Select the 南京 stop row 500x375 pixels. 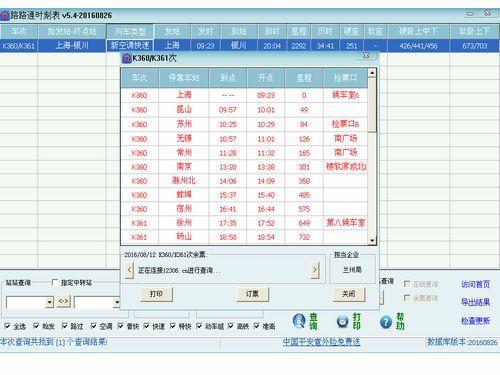pyautogui.click(x=244, y=167)
